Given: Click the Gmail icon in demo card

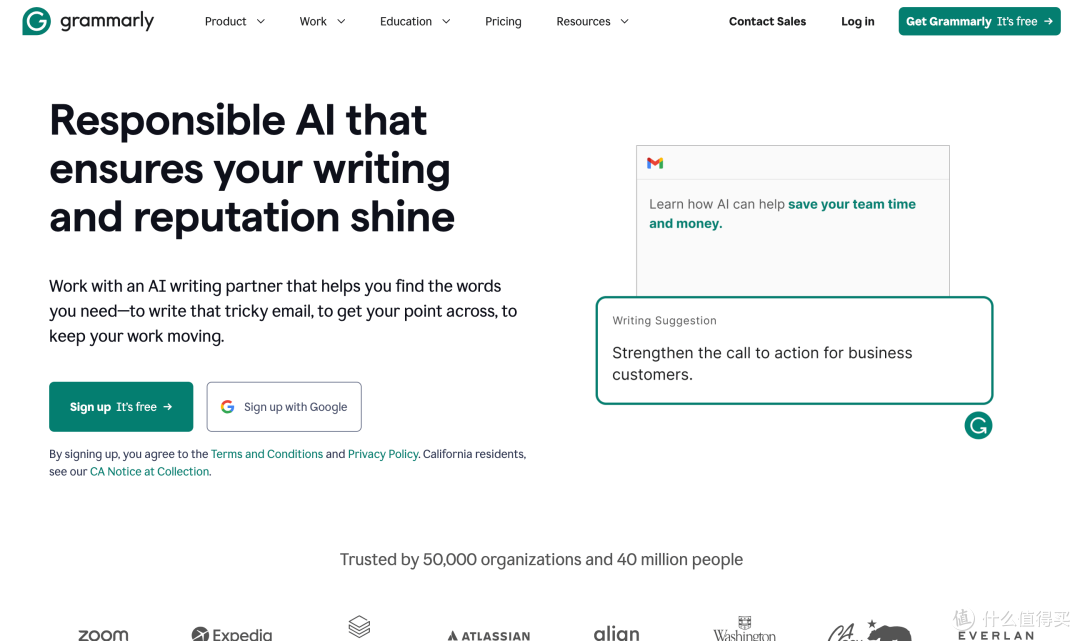Looking at the screenshot, I should (655, 163).
